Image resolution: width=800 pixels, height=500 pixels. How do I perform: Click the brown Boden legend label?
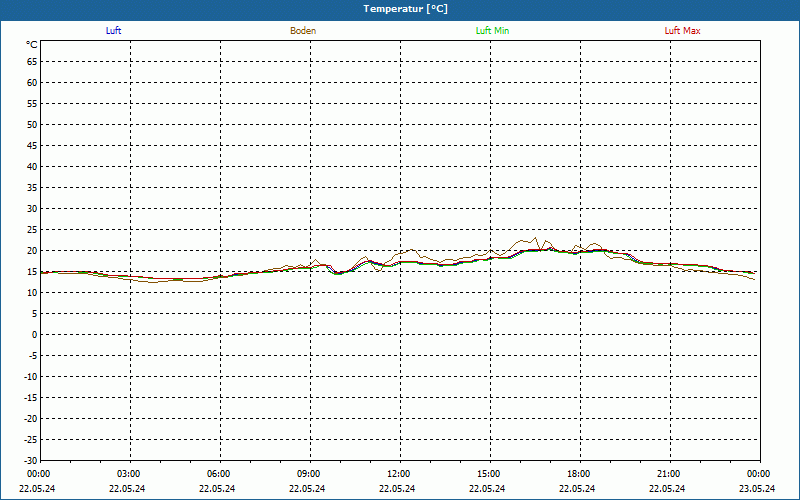[x=303, y=31]
